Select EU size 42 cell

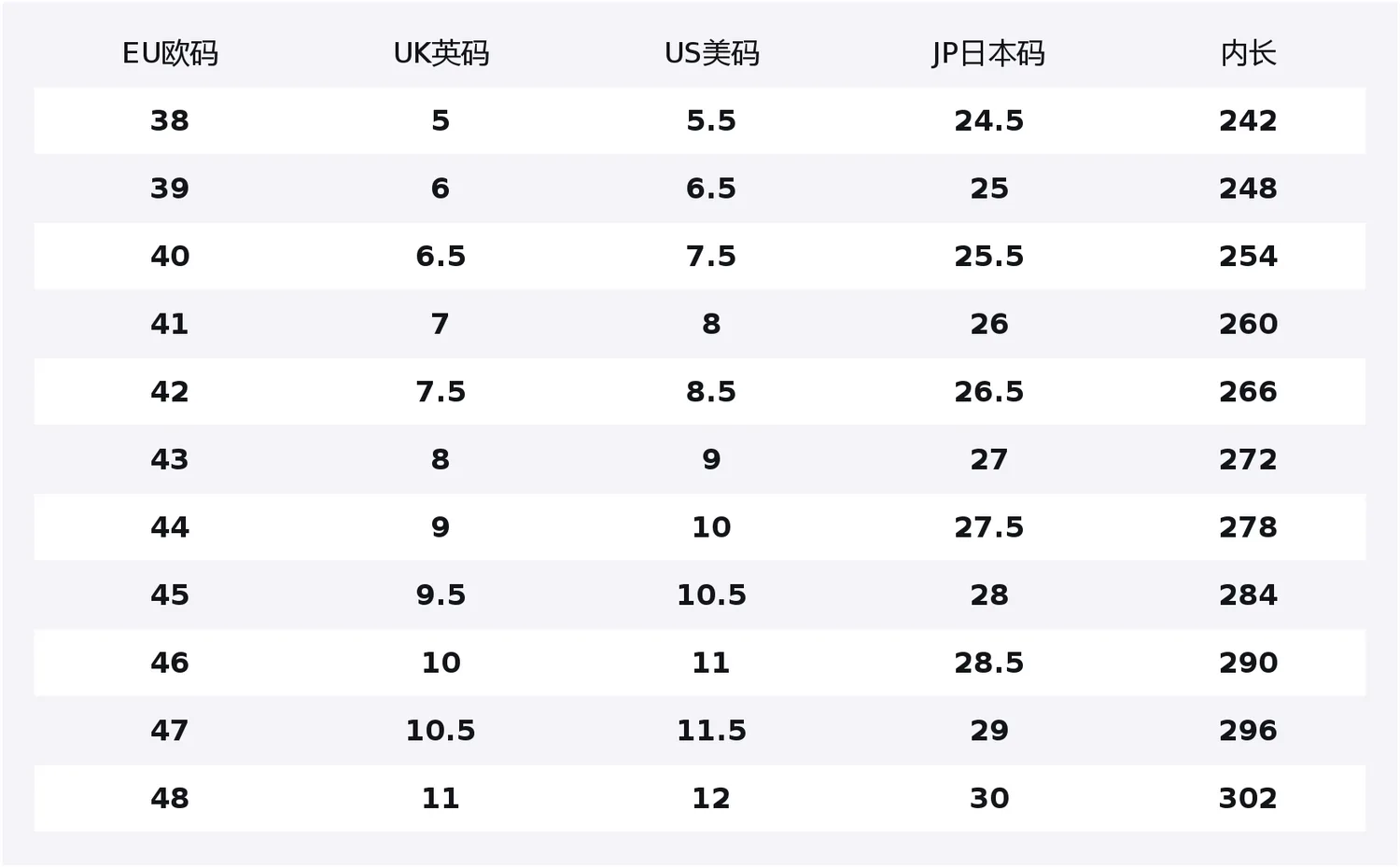(170, 391)
